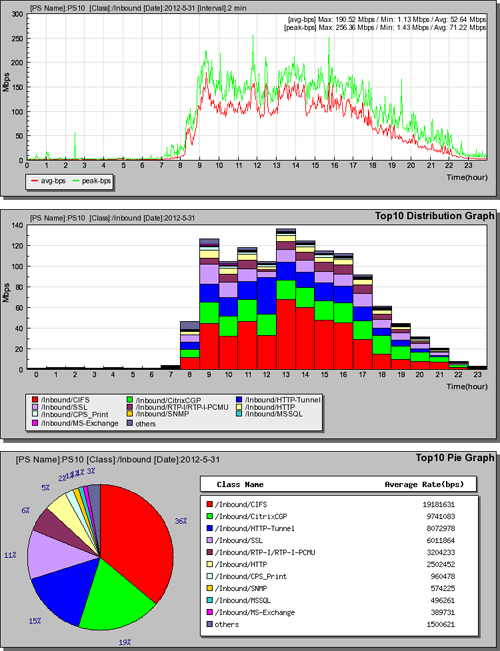
Task: Click the 'Class Name' column header
Action: coord(240,484)
